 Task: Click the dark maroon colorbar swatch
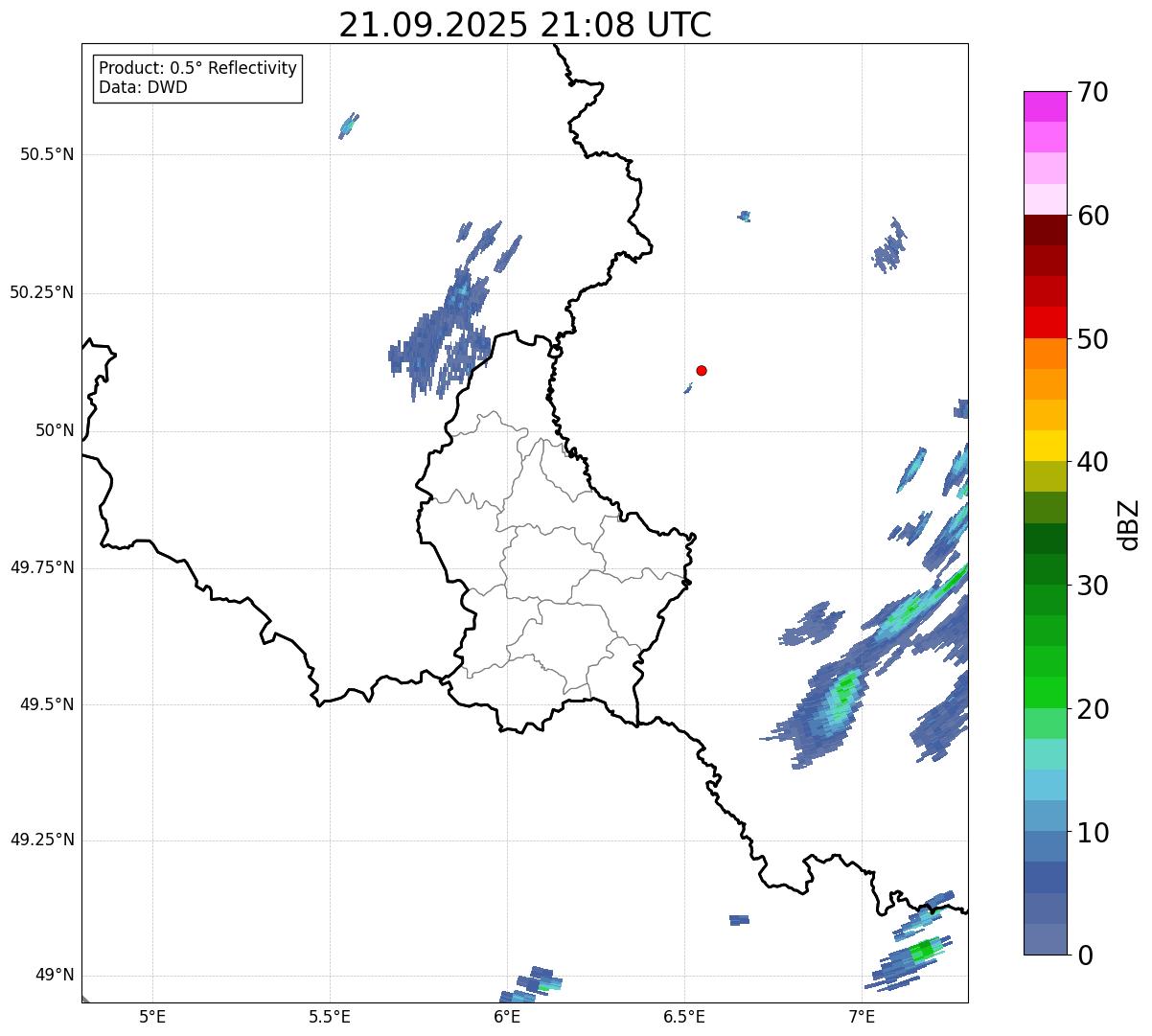[x=1045, y=230]
